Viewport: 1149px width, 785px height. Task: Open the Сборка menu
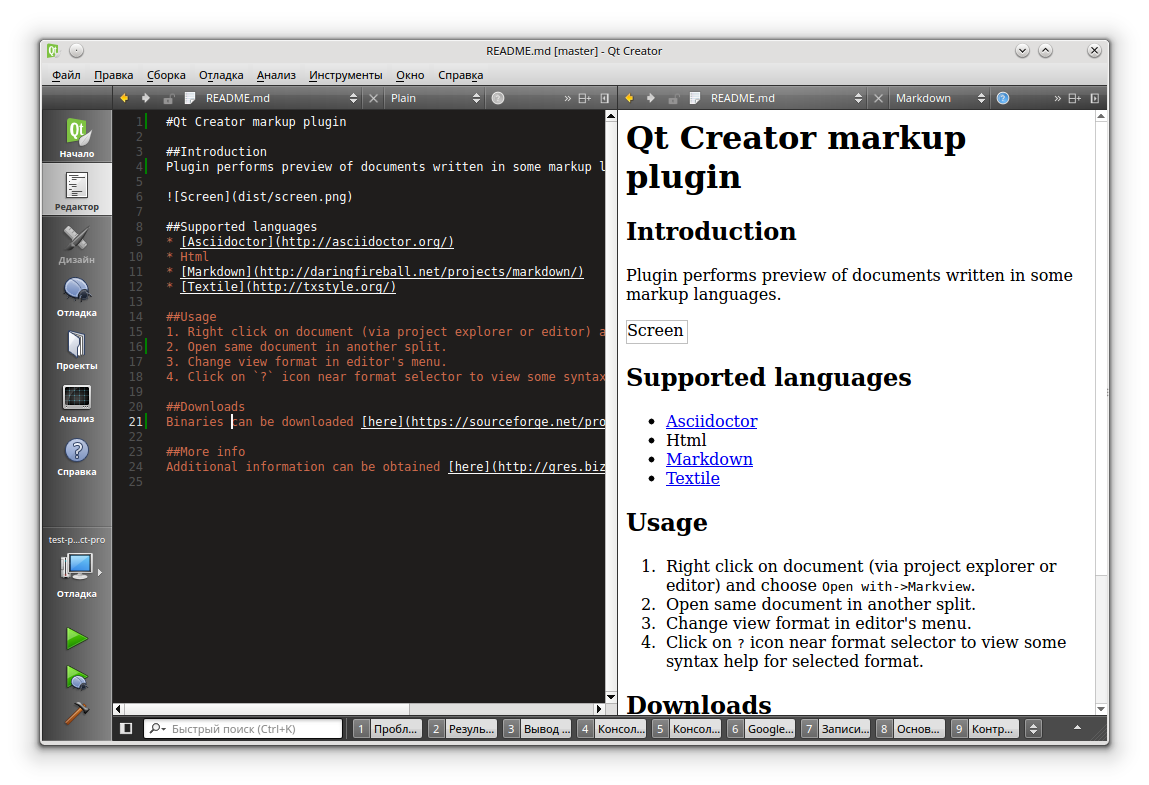tap(166, 75)
